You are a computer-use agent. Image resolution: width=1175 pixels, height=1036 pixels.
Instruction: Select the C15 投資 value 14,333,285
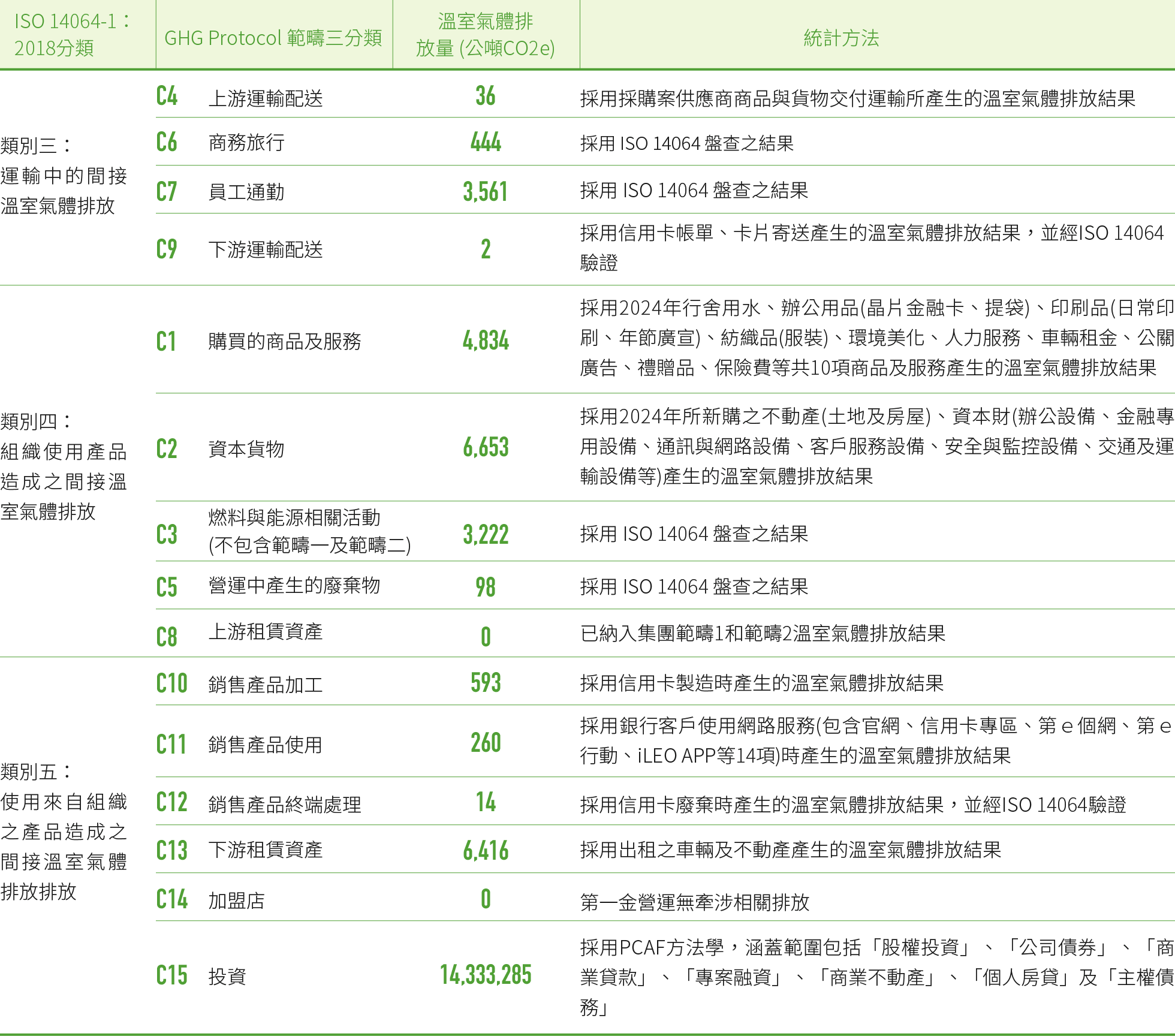pyautogui.click(x=485, y=975)
